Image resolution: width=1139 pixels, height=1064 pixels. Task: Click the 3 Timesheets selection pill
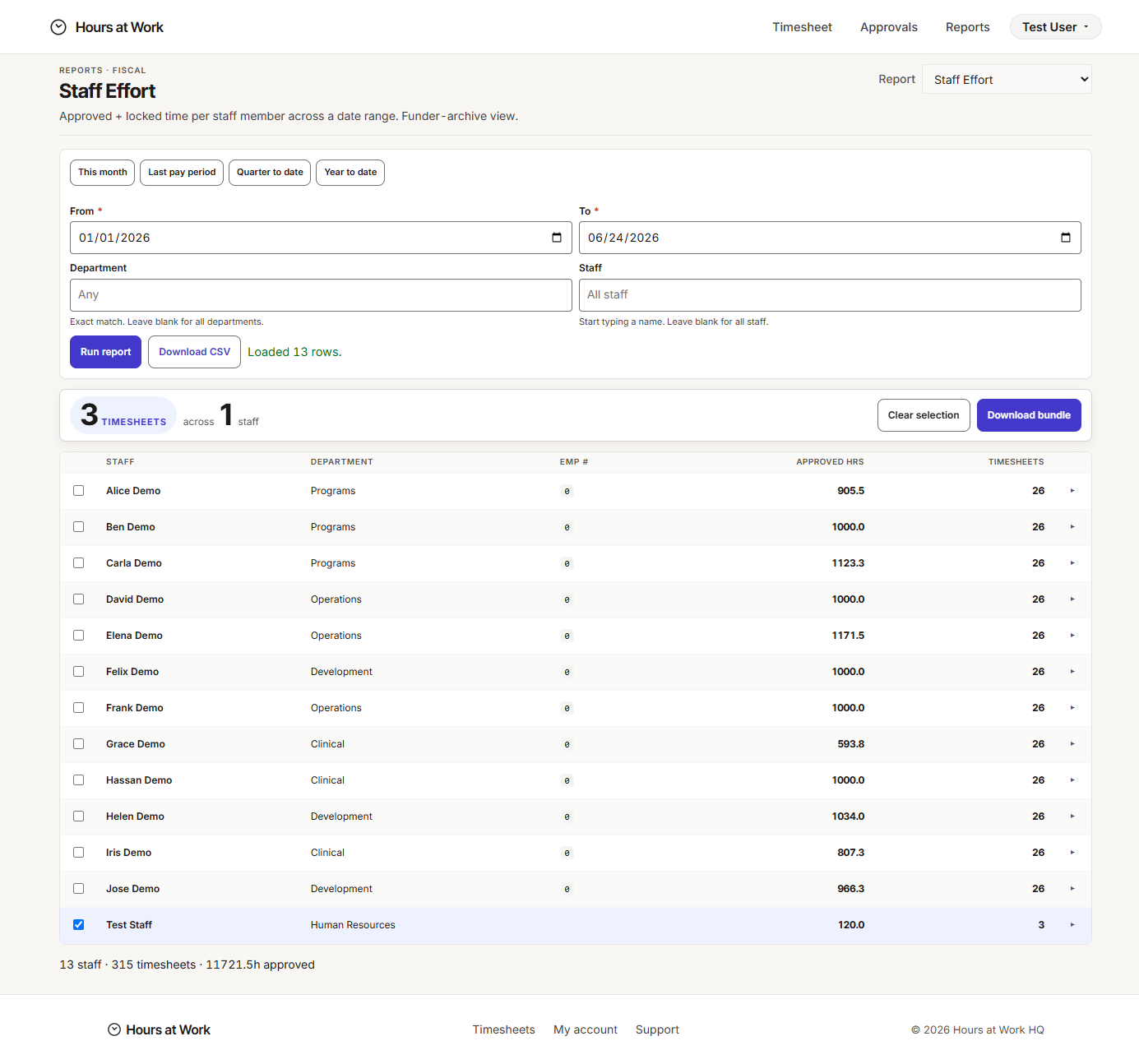[x=123, y=415]
